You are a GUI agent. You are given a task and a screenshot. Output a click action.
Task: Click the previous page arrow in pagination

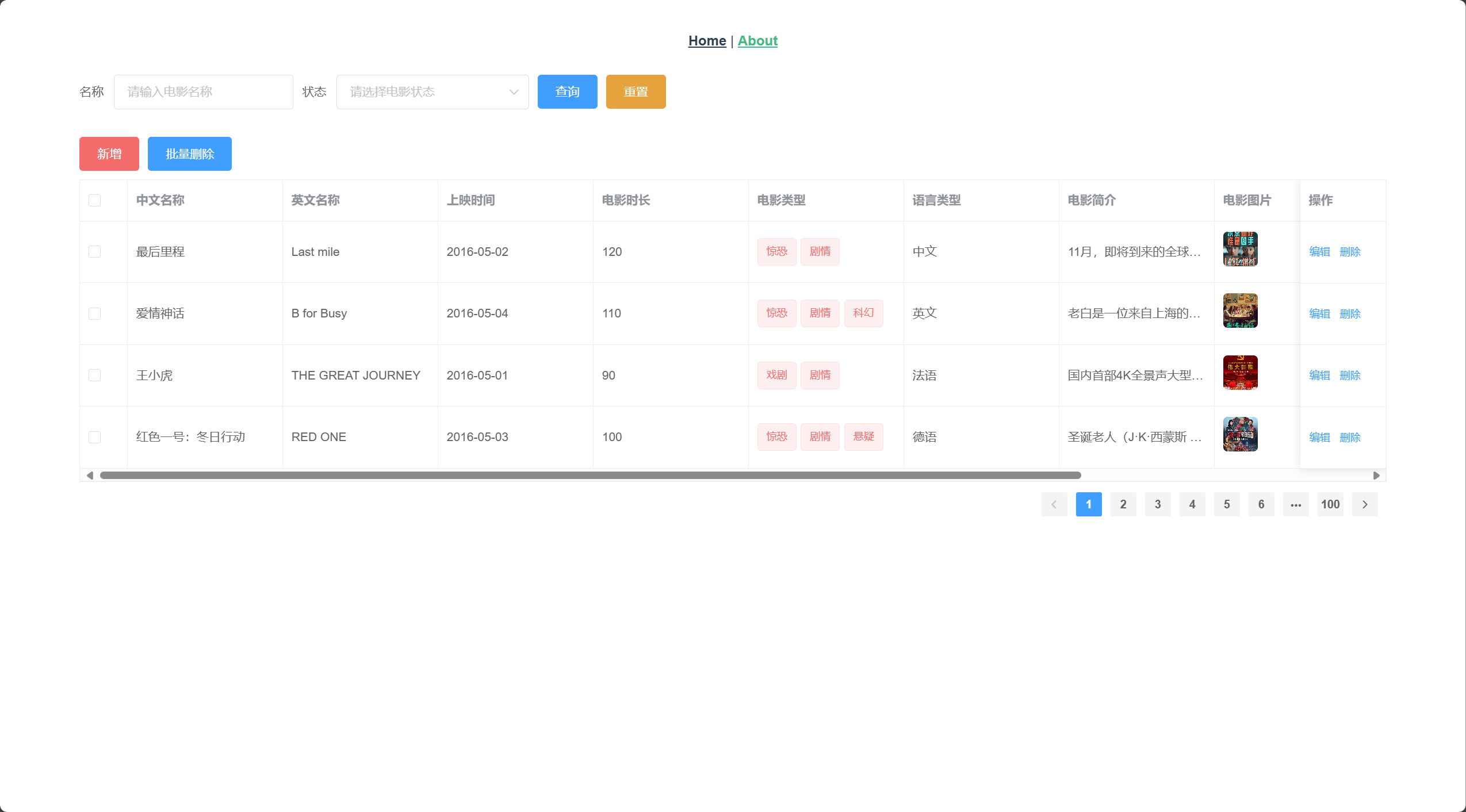(x=1054, y=504)
